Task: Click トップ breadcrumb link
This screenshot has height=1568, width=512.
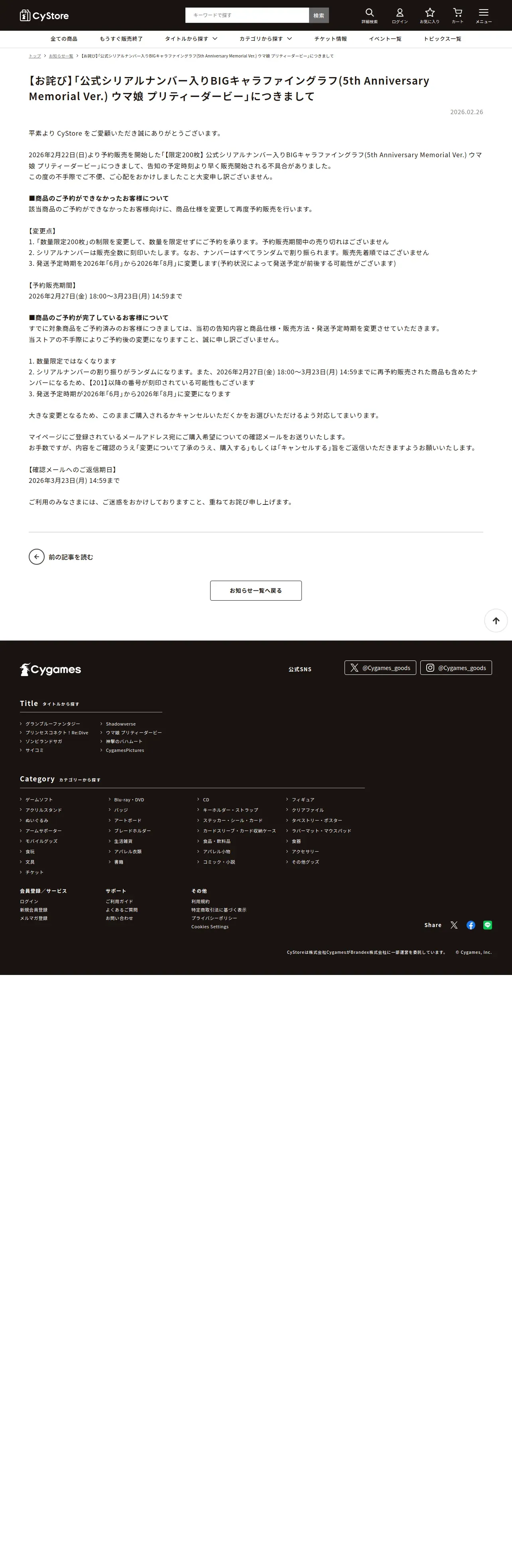Action: coord(35,56)
